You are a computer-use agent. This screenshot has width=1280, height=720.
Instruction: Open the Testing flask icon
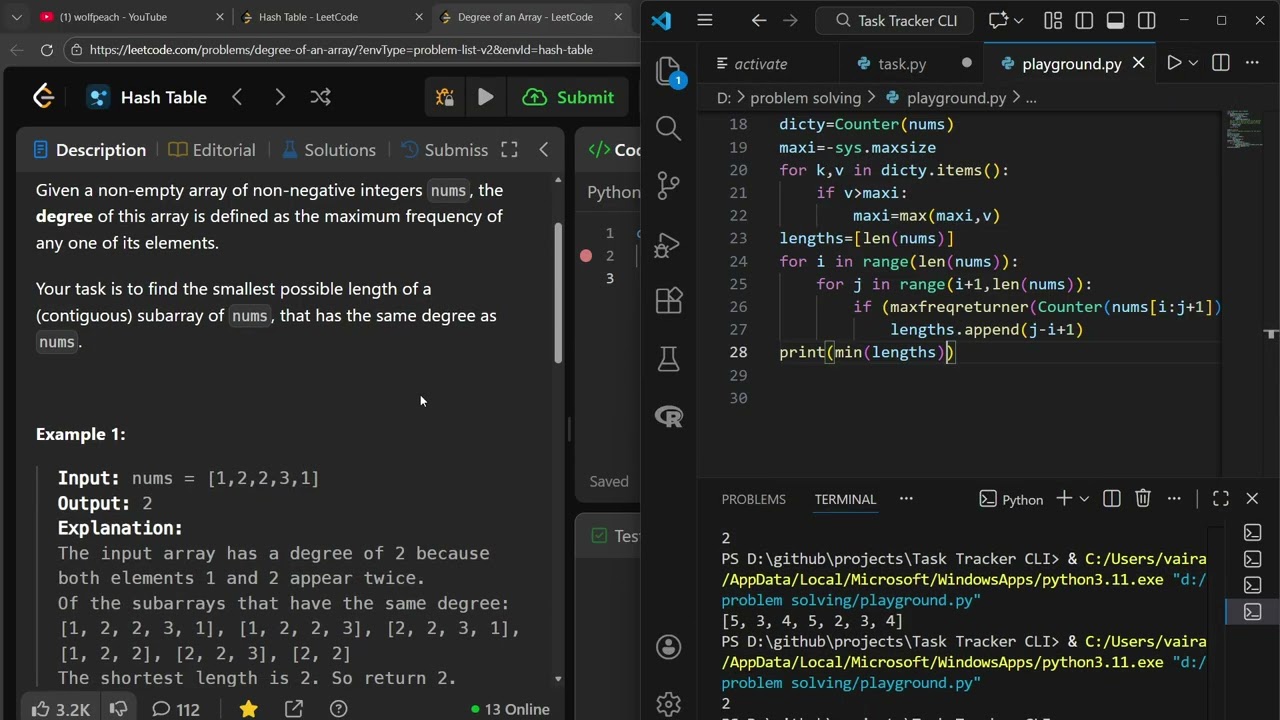(668, 359)
